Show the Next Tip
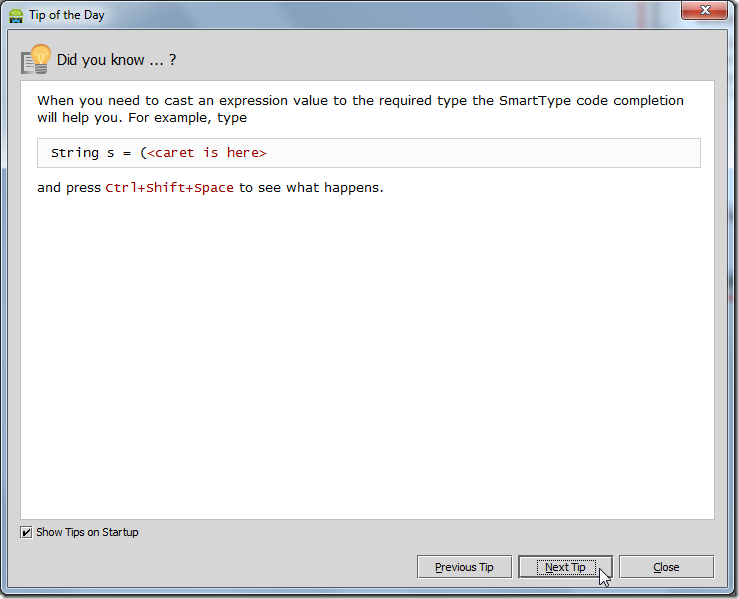The height and width of the screenshot is (599, 739). point(565,567)
